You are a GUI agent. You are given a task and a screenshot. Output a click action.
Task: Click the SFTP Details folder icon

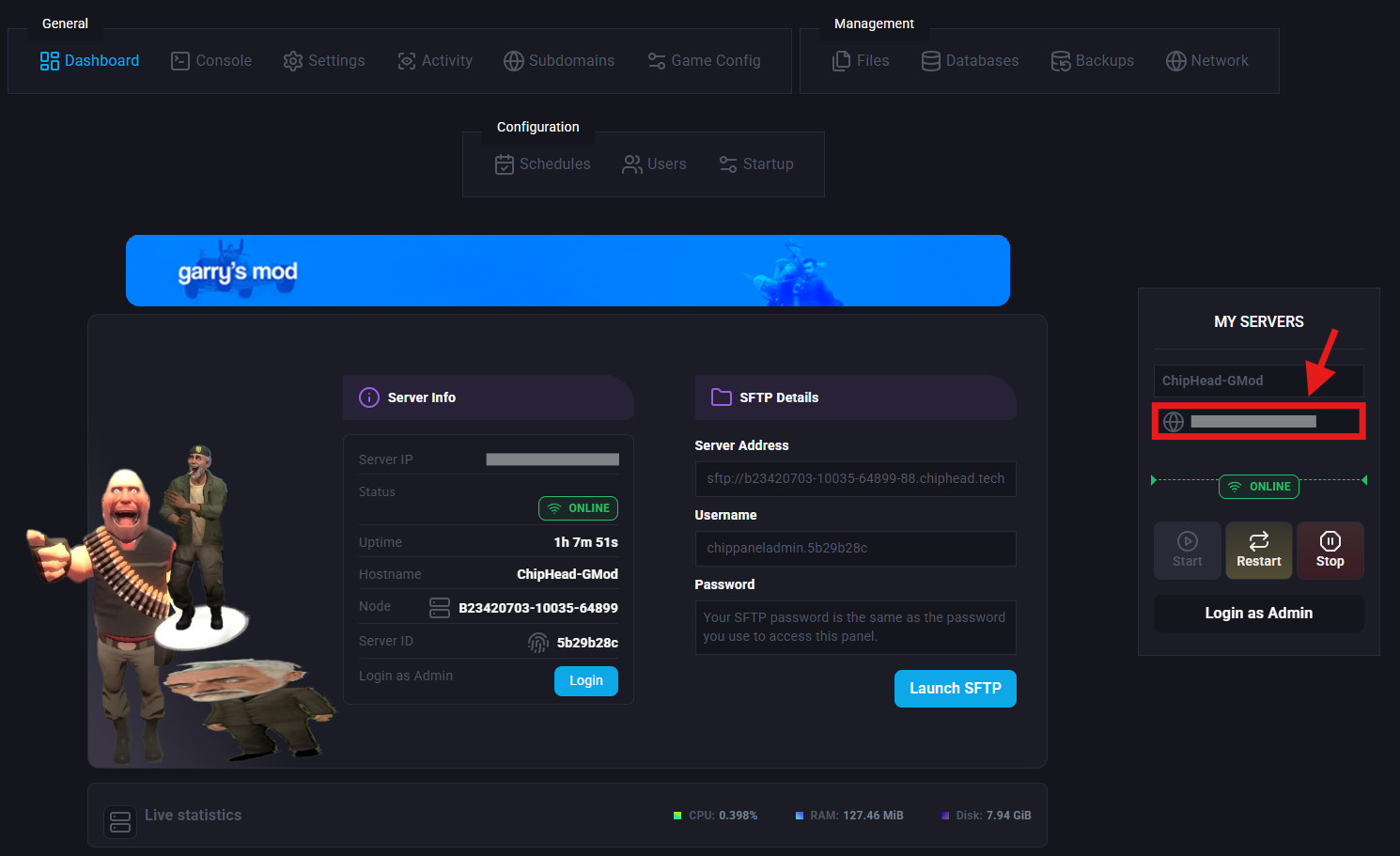click(722, 397)
